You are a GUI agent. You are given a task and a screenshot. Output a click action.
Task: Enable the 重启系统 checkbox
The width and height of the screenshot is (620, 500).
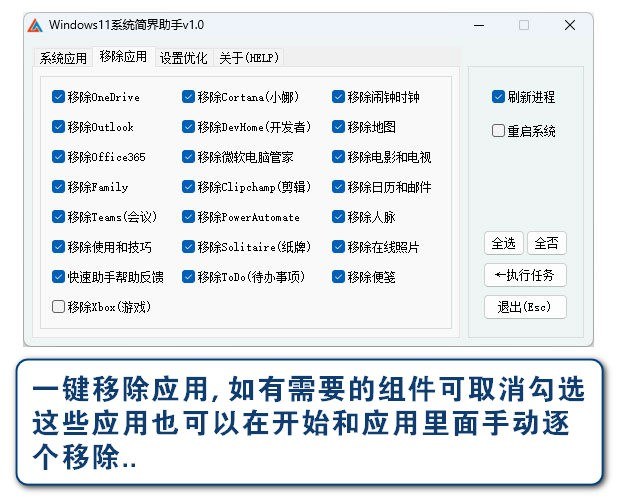tap(498, 130)
